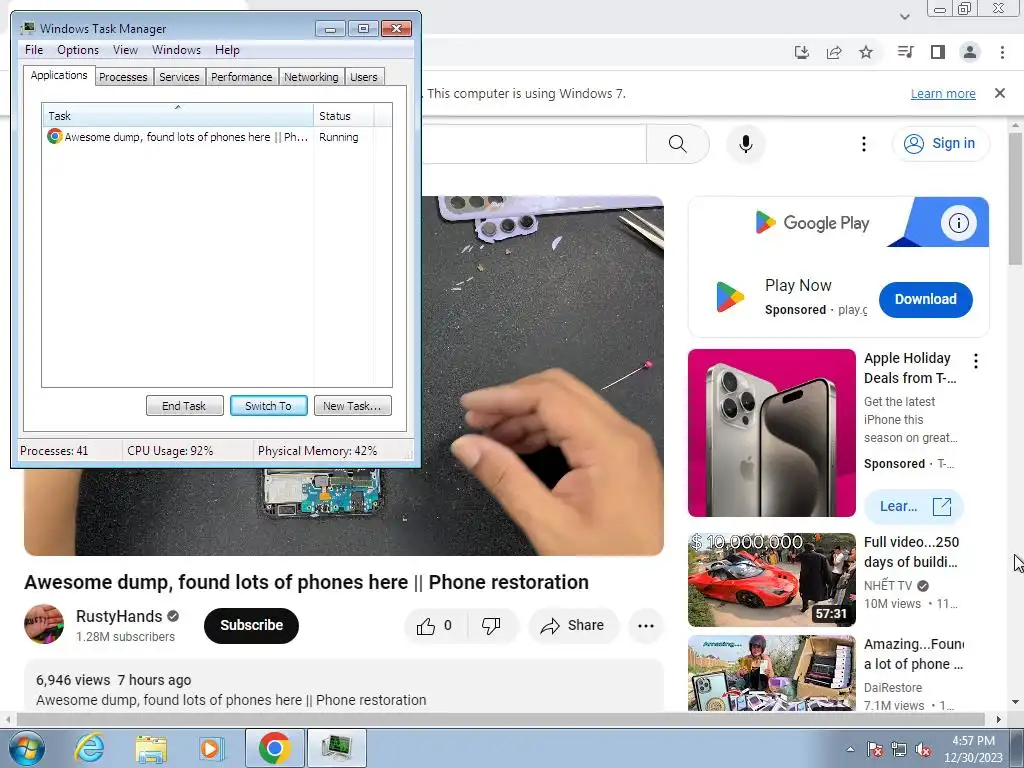This screenshot has height=768, width=1024.
Task: Click the Sign in button
Action: (940, 144)
